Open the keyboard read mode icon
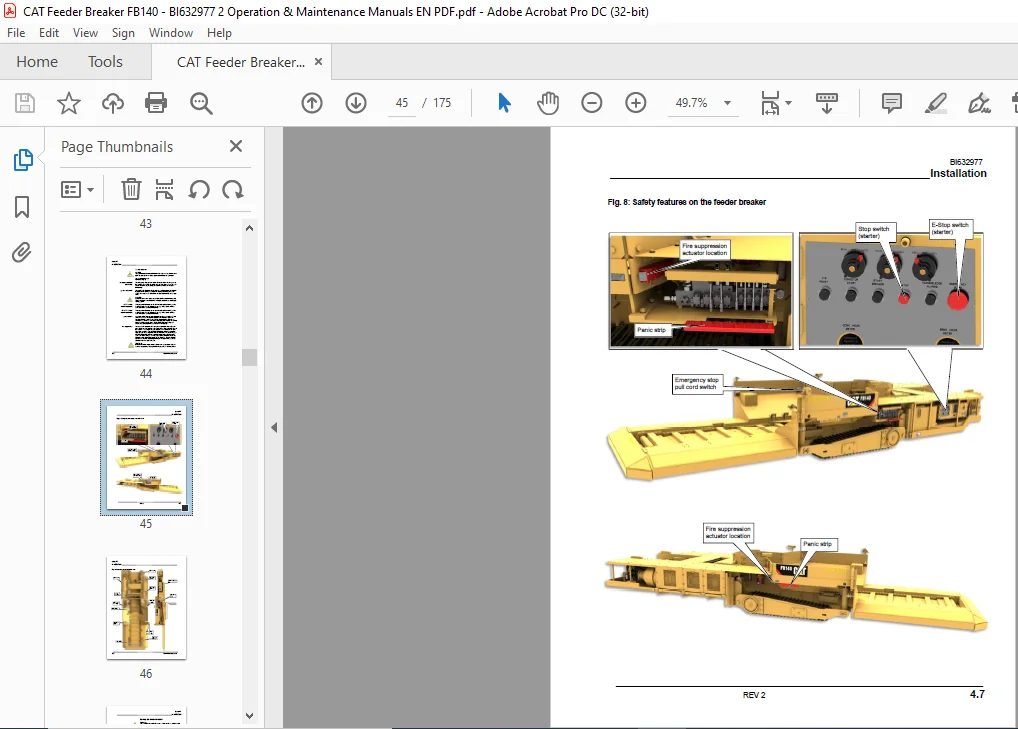The width and height of the screenshot is (1018, 729). click(826, 103)
